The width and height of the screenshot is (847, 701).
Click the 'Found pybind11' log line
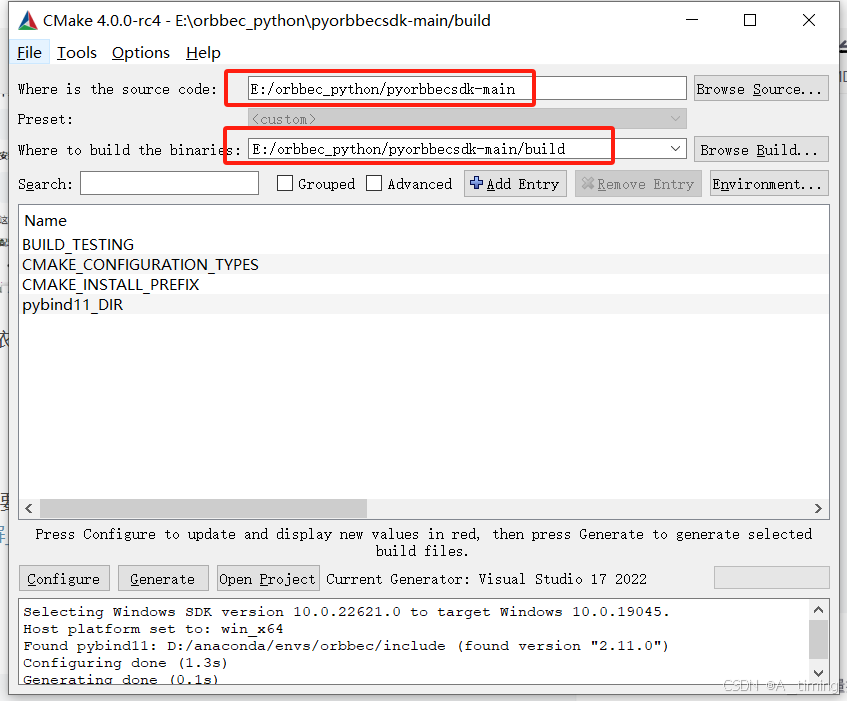tap(346, 646)
